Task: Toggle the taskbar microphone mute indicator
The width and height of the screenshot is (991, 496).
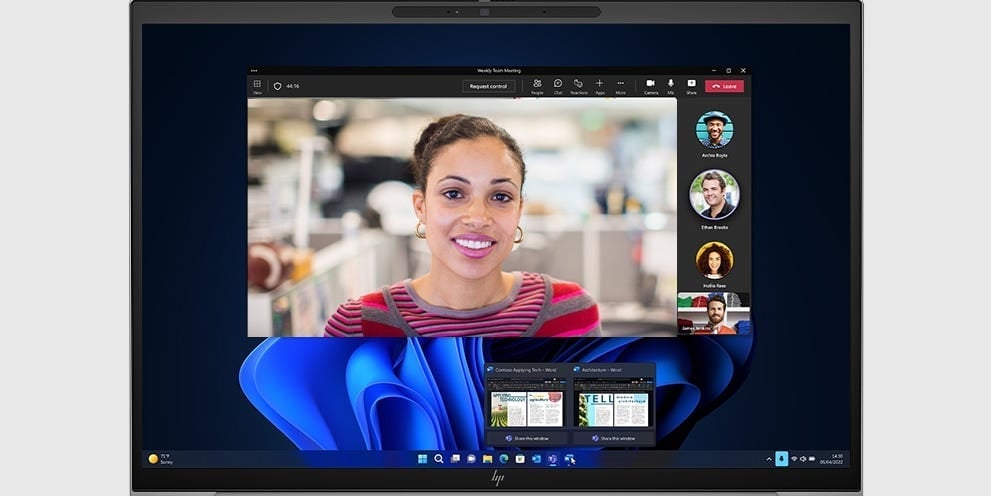Action: point(781,459)
